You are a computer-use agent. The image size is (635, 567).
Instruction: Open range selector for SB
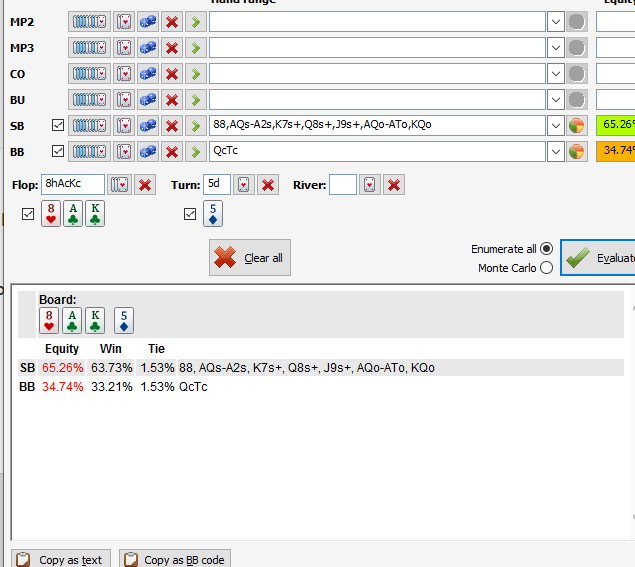pos(89,126)
